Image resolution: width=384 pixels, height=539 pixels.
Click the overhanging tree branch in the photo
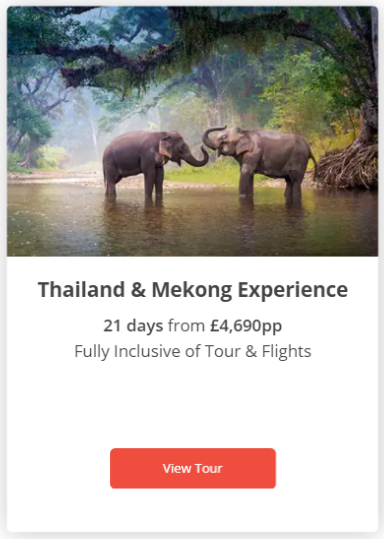(103, 58)
